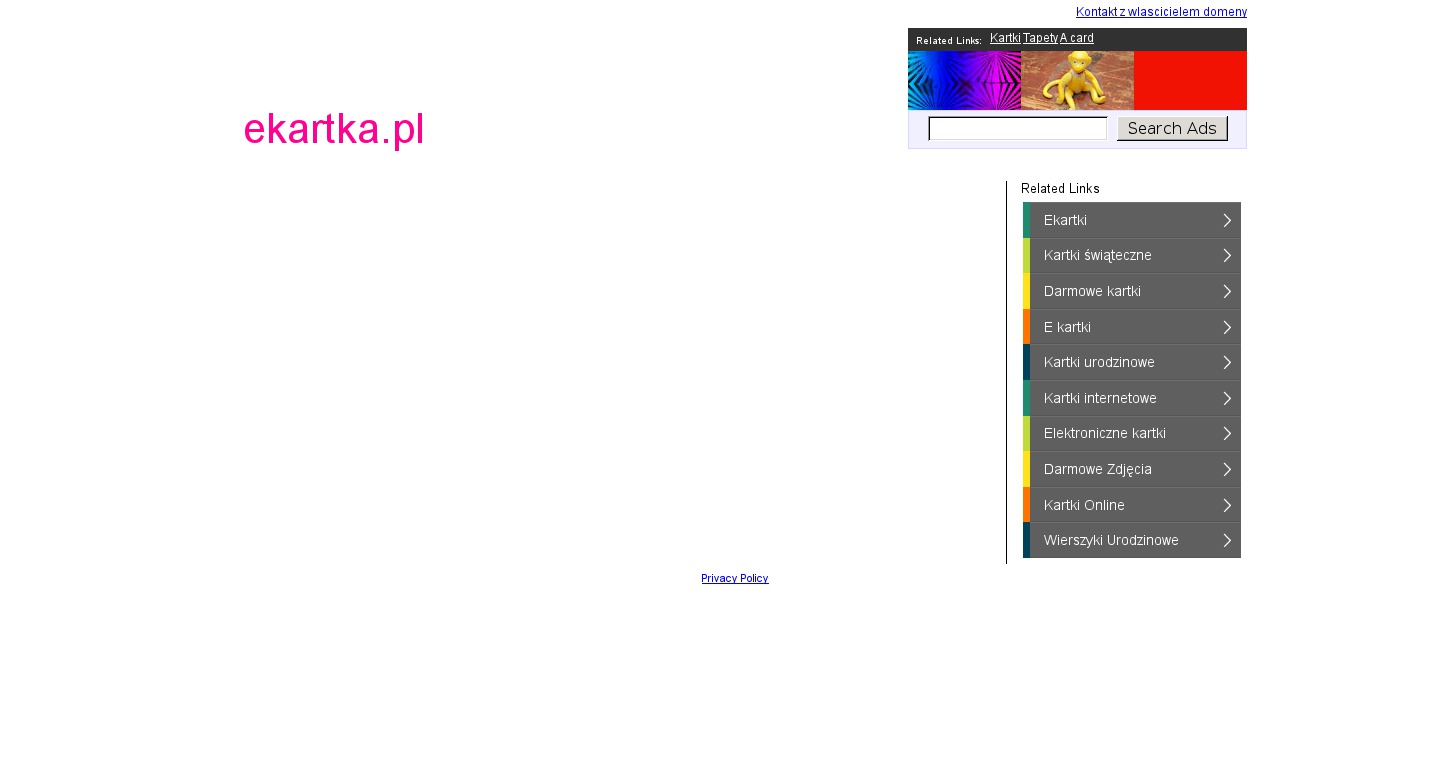
Task: Click the arrow icon beside E kartki
Action: point(1227,327)
